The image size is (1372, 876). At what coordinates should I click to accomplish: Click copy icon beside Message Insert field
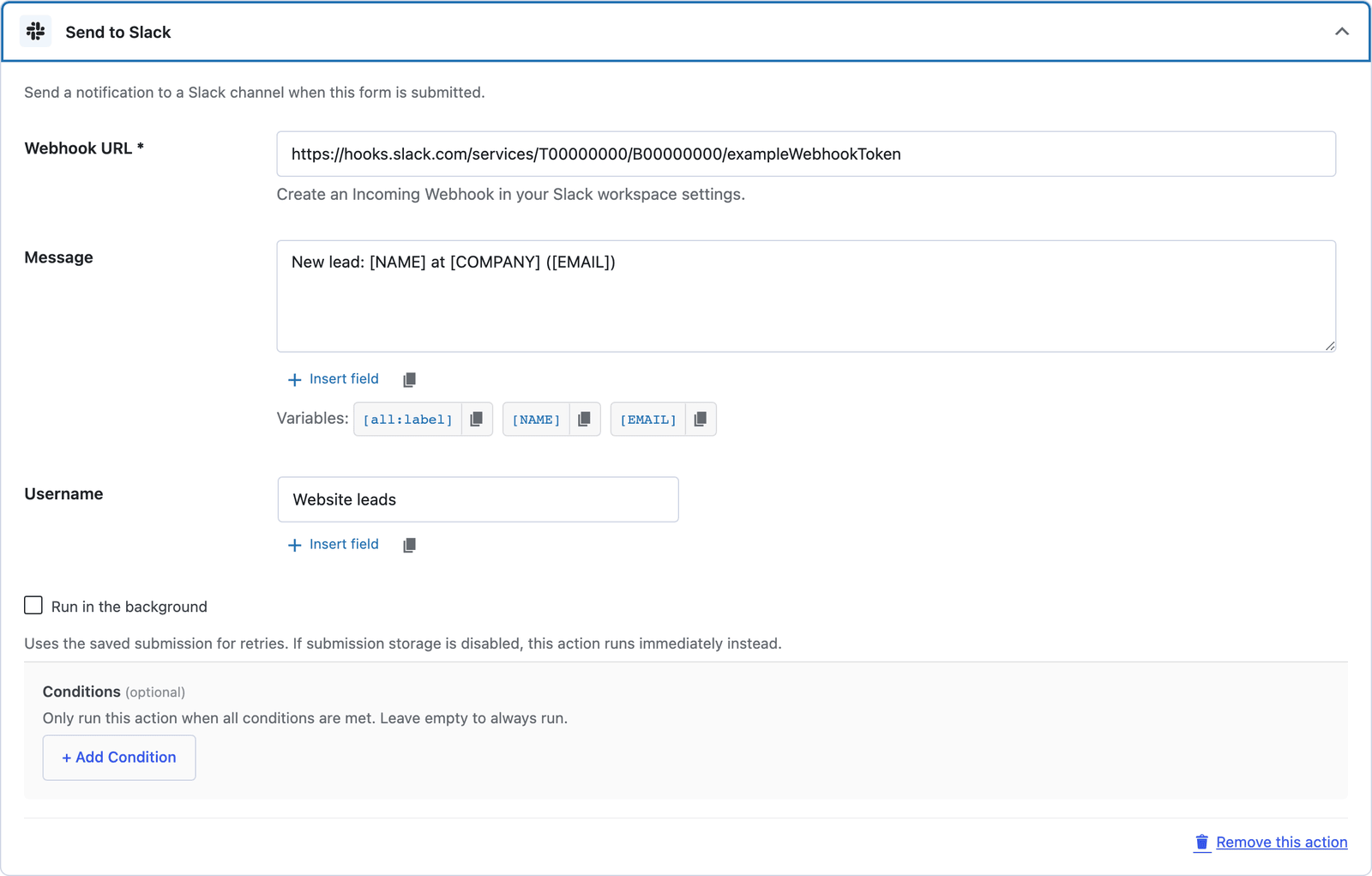tap(409, 379)
